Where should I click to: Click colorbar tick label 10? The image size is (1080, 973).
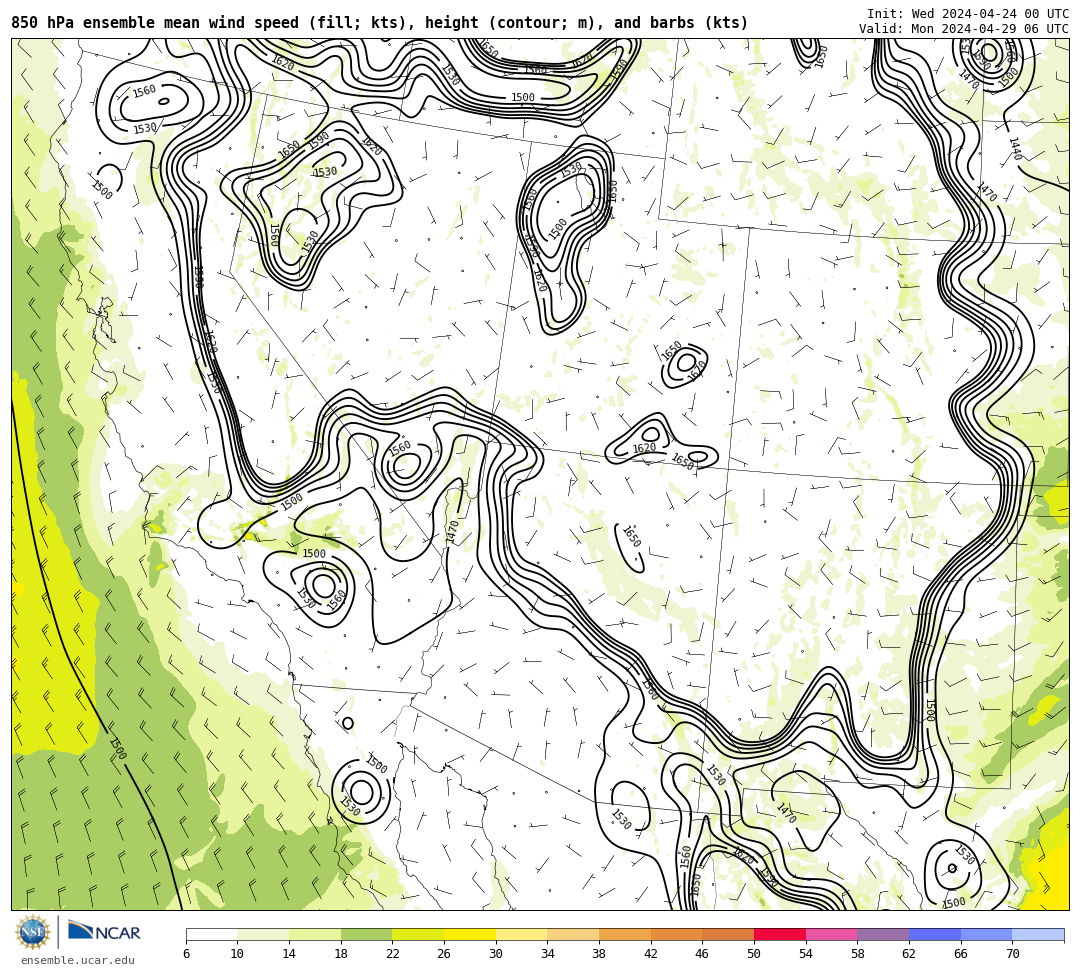tap(237, 954)
